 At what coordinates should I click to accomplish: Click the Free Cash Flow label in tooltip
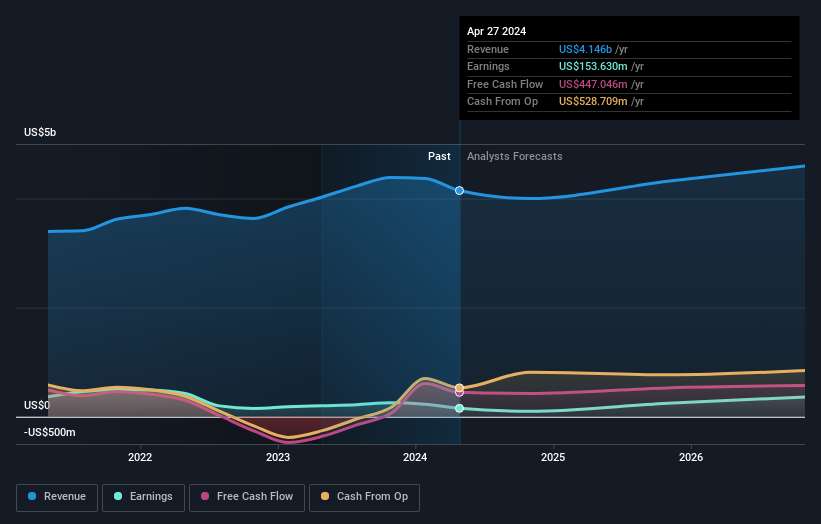(x=505, y=84)
